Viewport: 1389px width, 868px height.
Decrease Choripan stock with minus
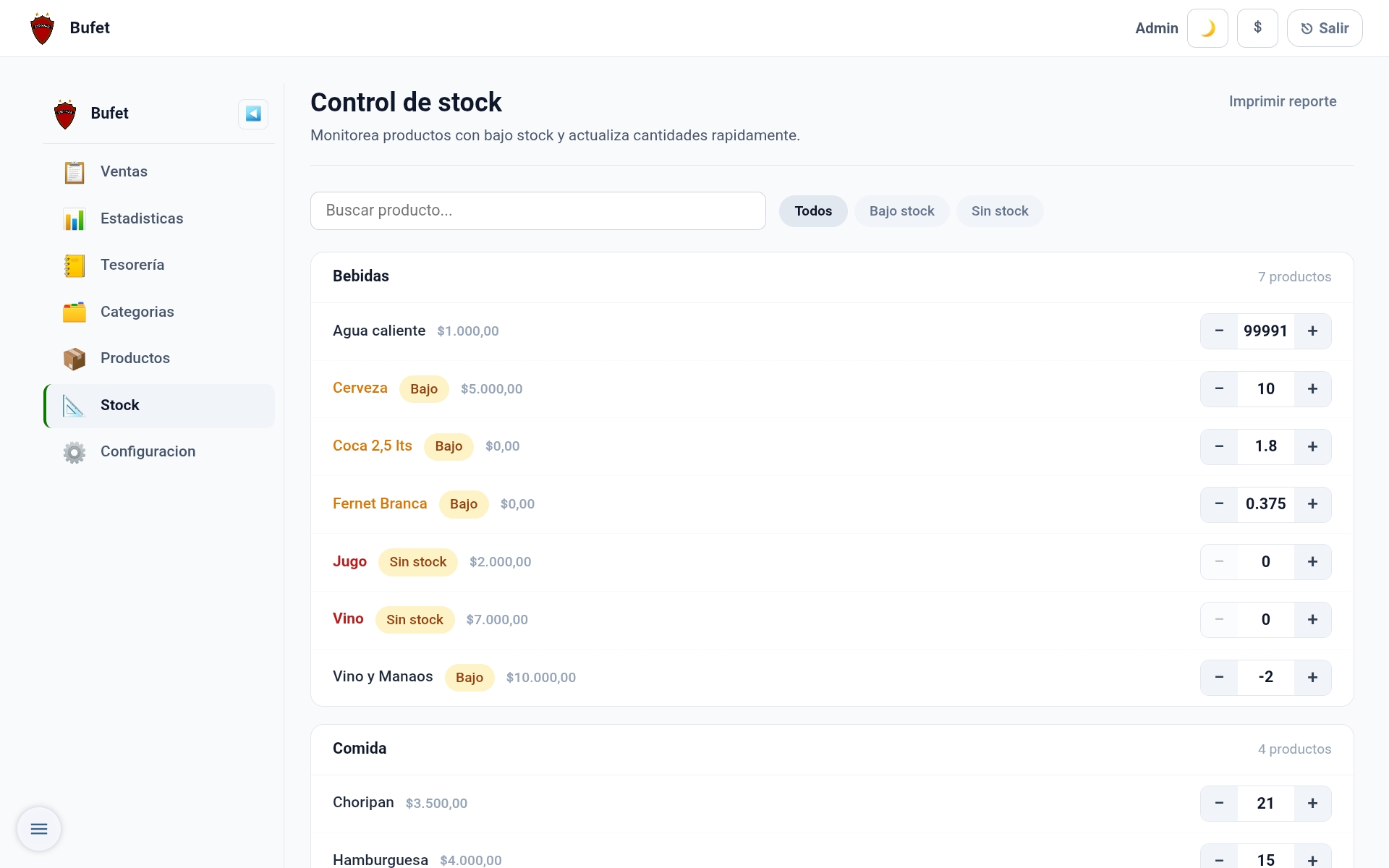pos(1219,804)
